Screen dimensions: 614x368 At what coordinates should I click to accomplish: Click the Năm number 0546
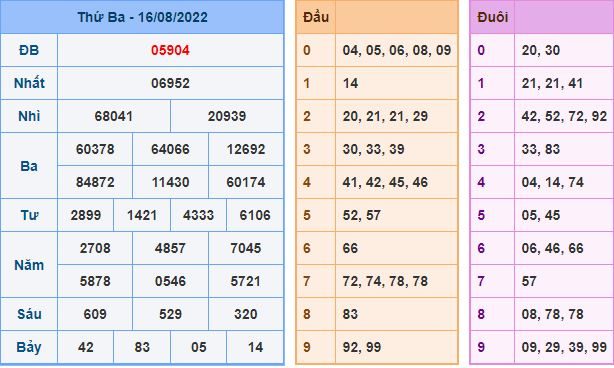[x=170, y=281]
